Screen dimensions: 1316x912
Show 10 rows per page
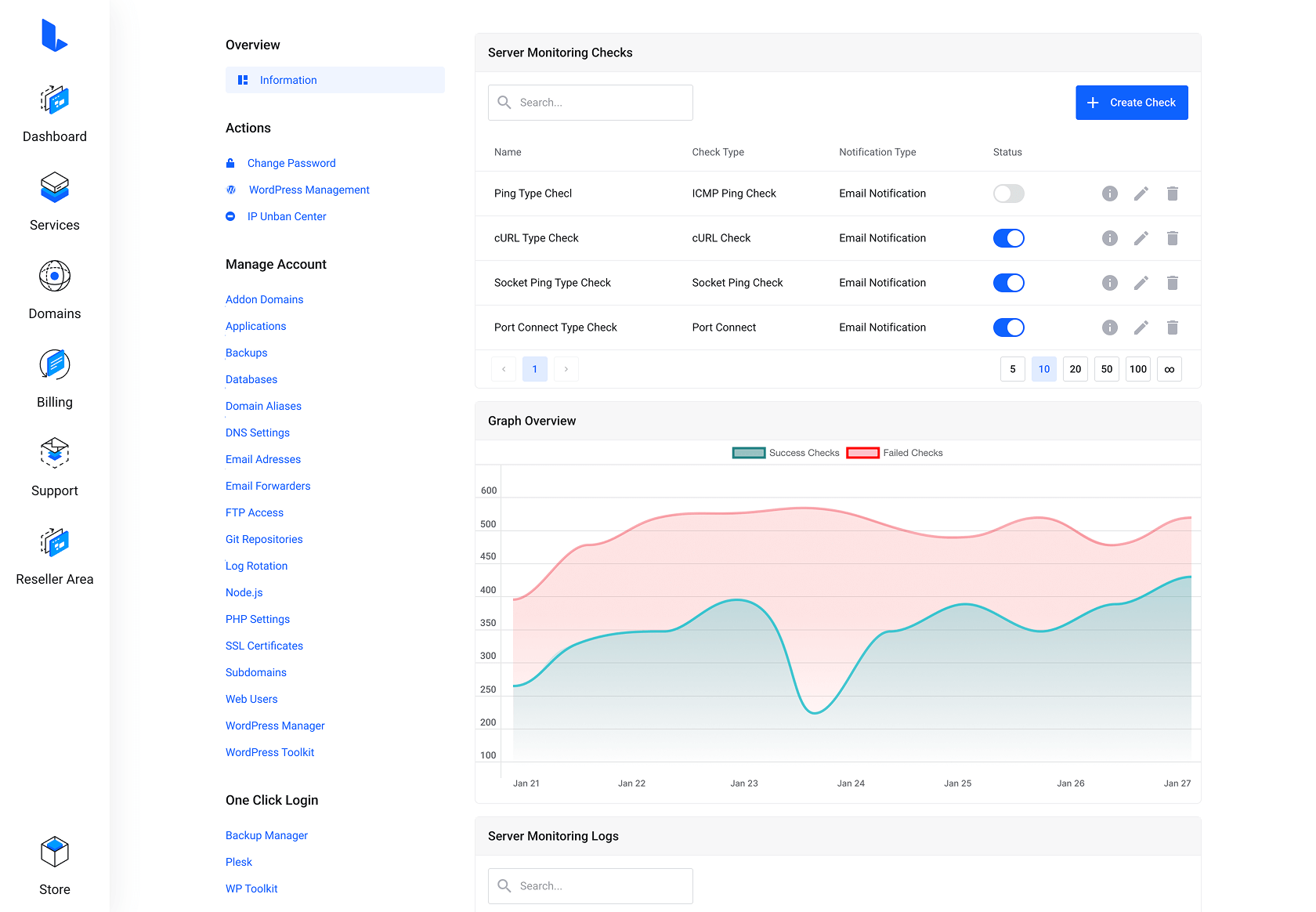coord(1044,369)
